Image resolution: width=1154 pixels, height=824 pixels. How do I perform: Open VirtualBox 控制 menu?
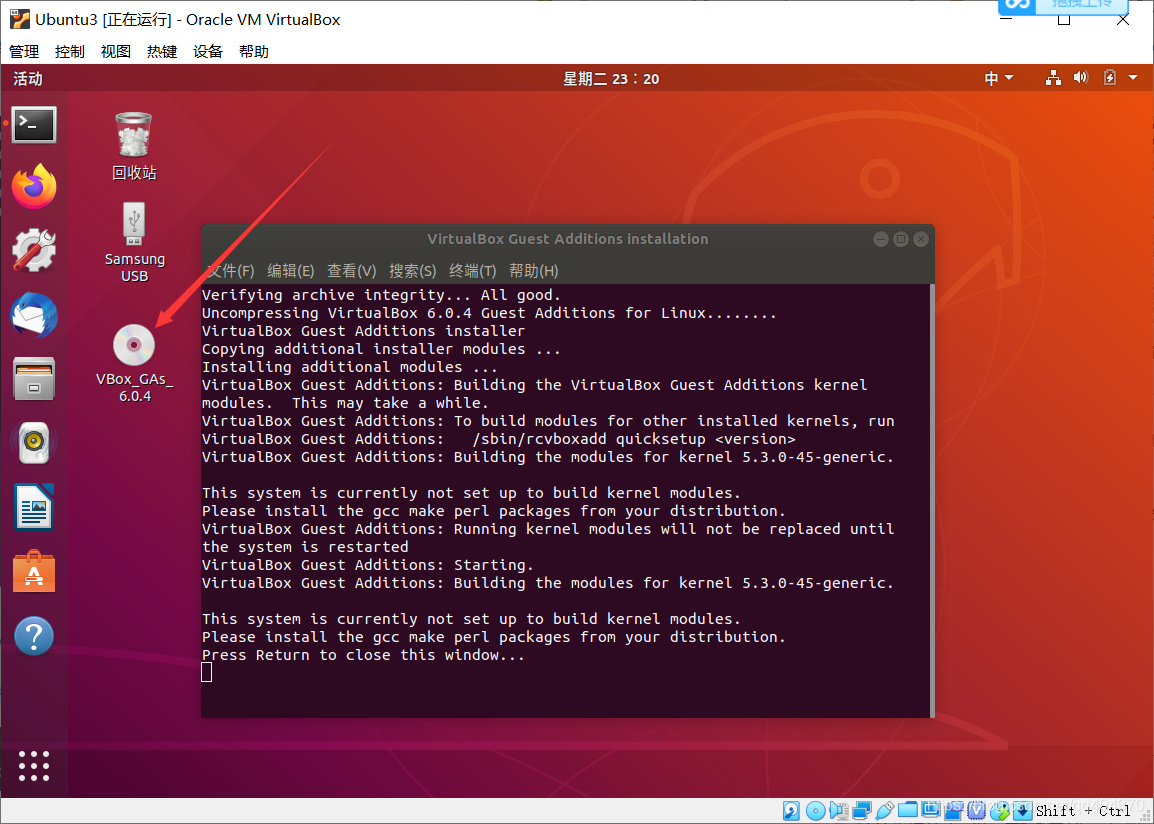coord(70,52)
